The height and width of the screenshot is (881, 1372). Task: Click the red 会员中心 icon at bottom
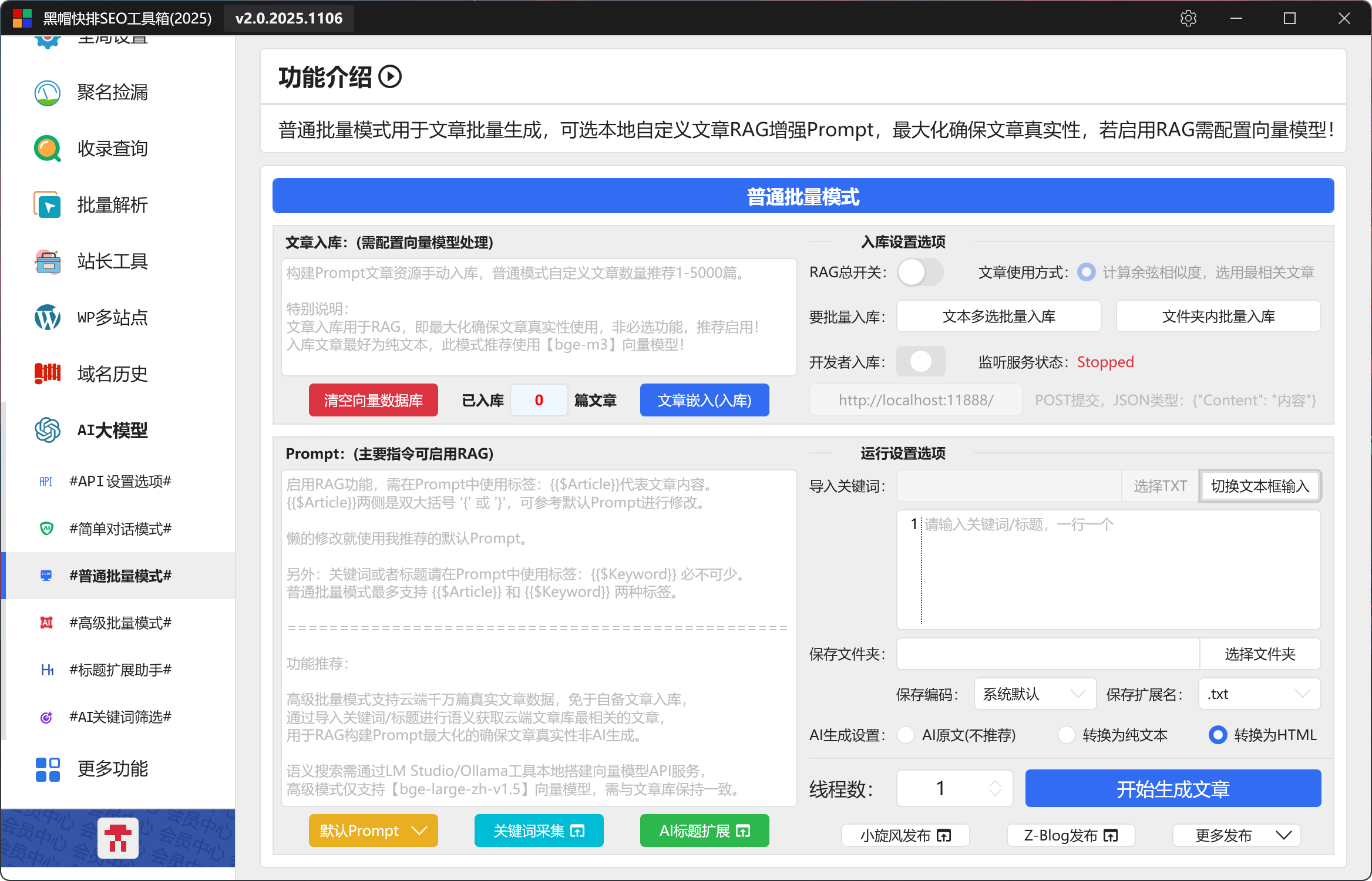tap(118, 838)
